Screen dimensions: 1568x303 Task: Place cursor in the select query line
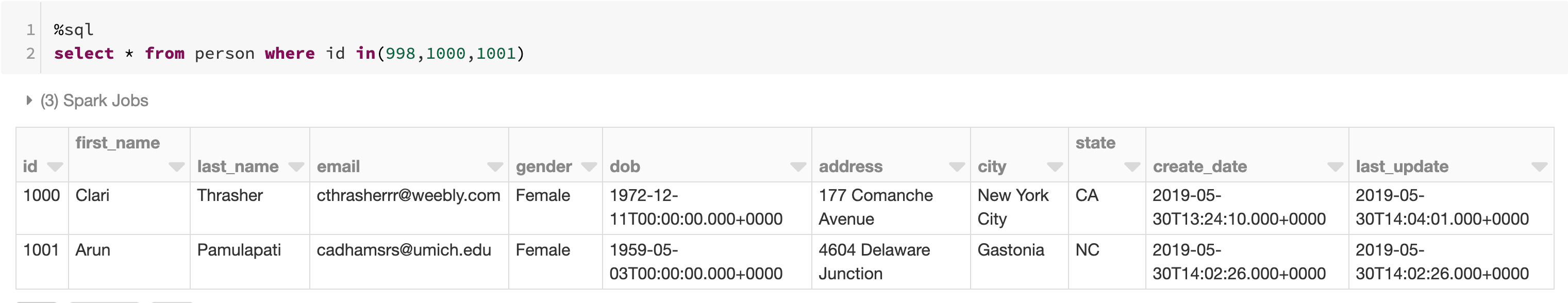tap(289, 54)
